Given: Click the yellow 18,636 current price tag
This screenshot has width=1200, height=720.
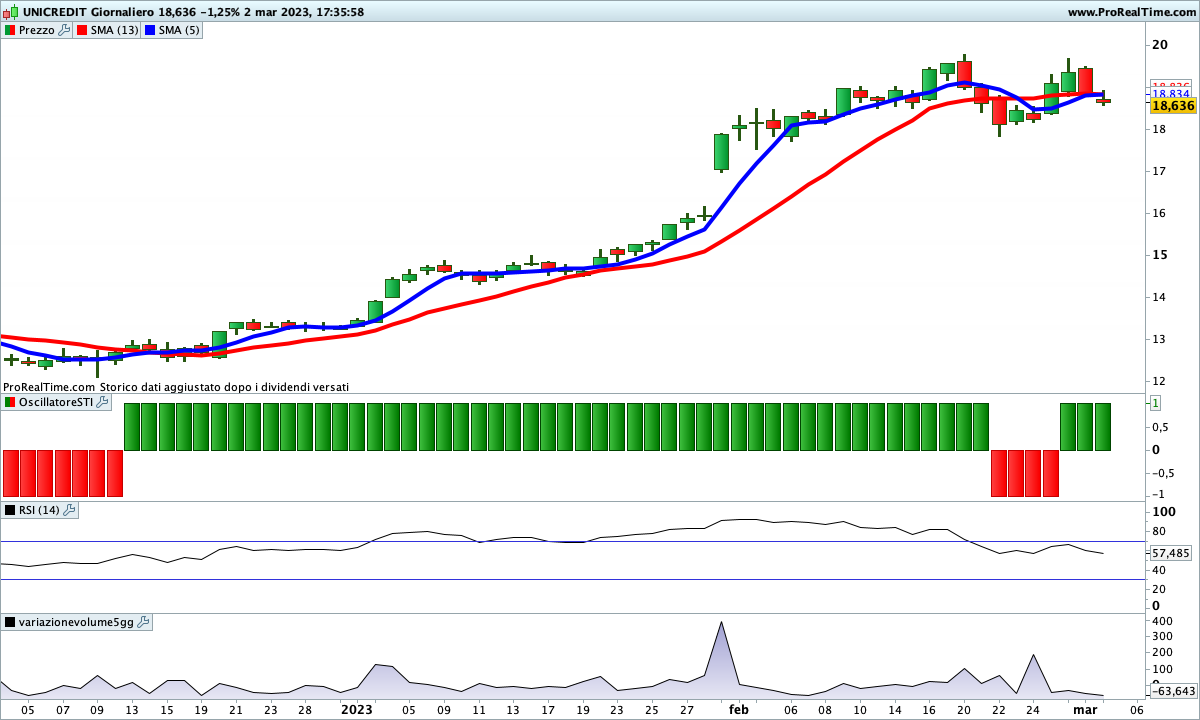Looking at the screenshot, I should [1171, 105].
